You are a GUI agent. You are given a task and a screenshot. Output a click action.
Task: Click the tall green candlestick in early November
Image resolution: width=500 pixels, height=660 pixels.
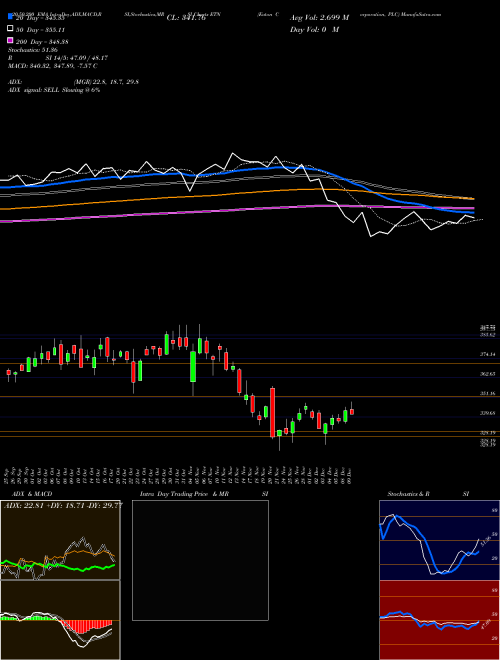coord(193,367)
